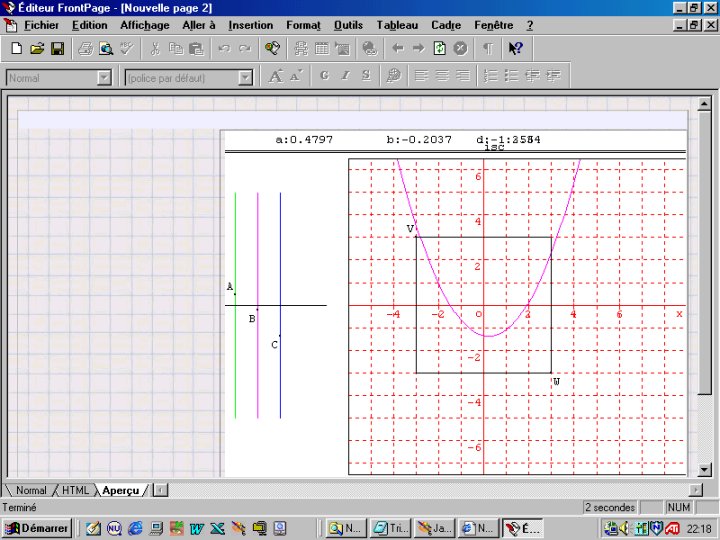The height and width of the screenshot is (540, 720).
Task: Go forward with right arrow icon
Action: coord(418,48)
